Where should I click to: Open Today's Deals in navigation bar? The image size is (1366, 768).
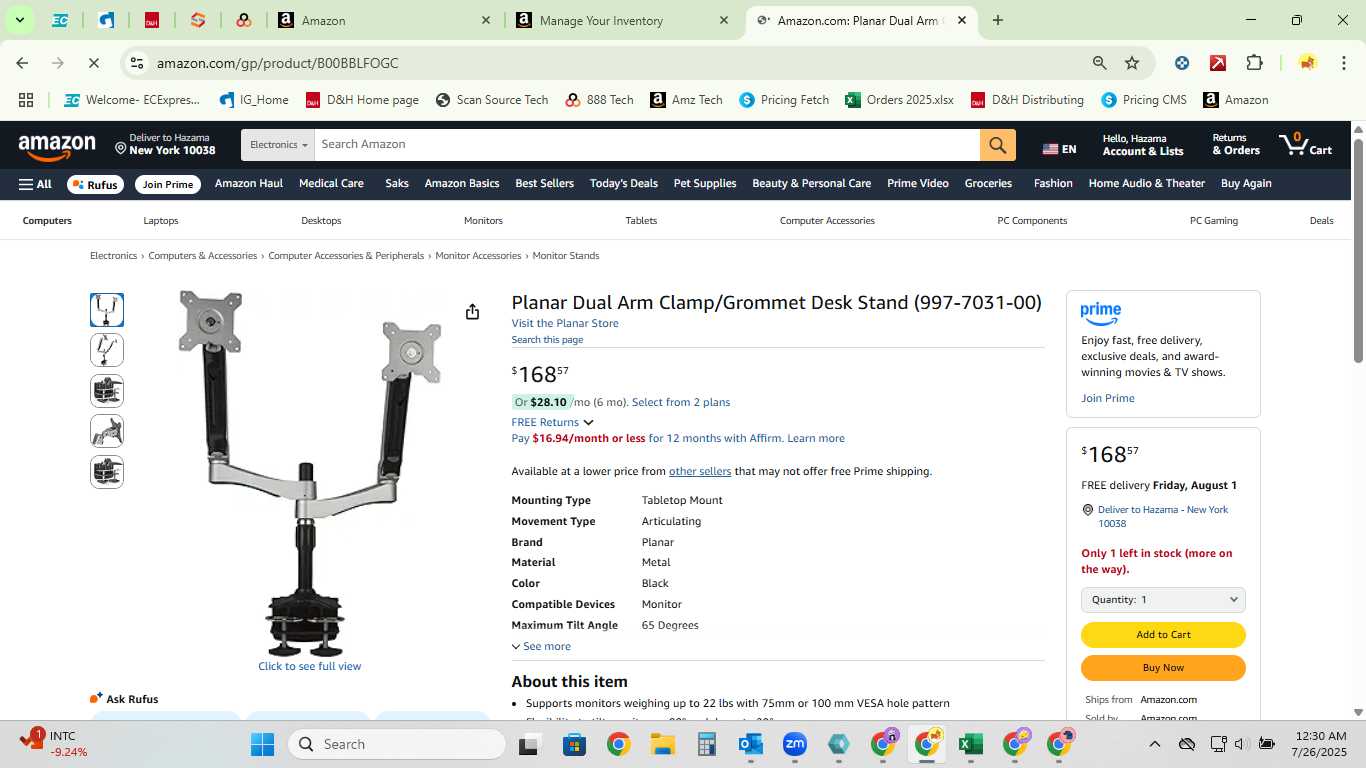[x=624, y=184]
